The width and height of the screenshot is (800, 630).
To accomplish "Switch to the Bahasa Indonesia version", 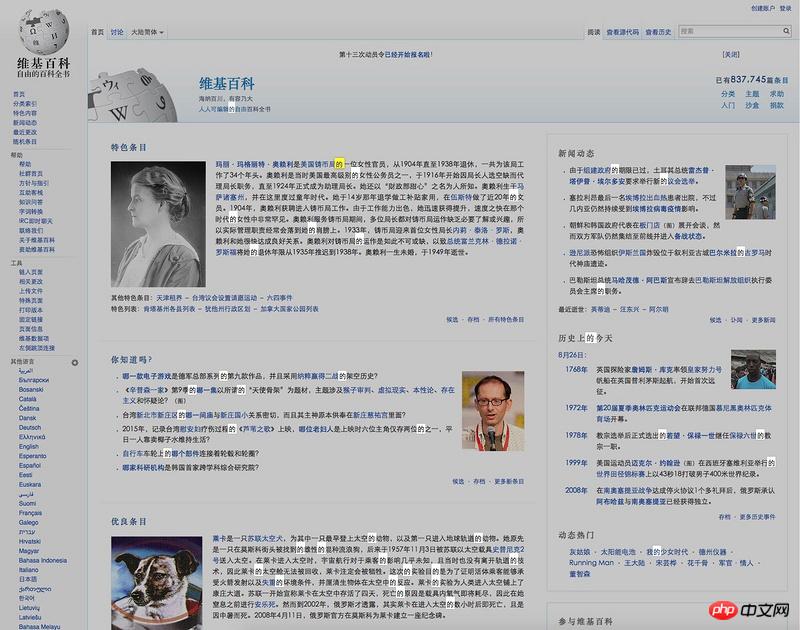I will click(x=43, y=560).
